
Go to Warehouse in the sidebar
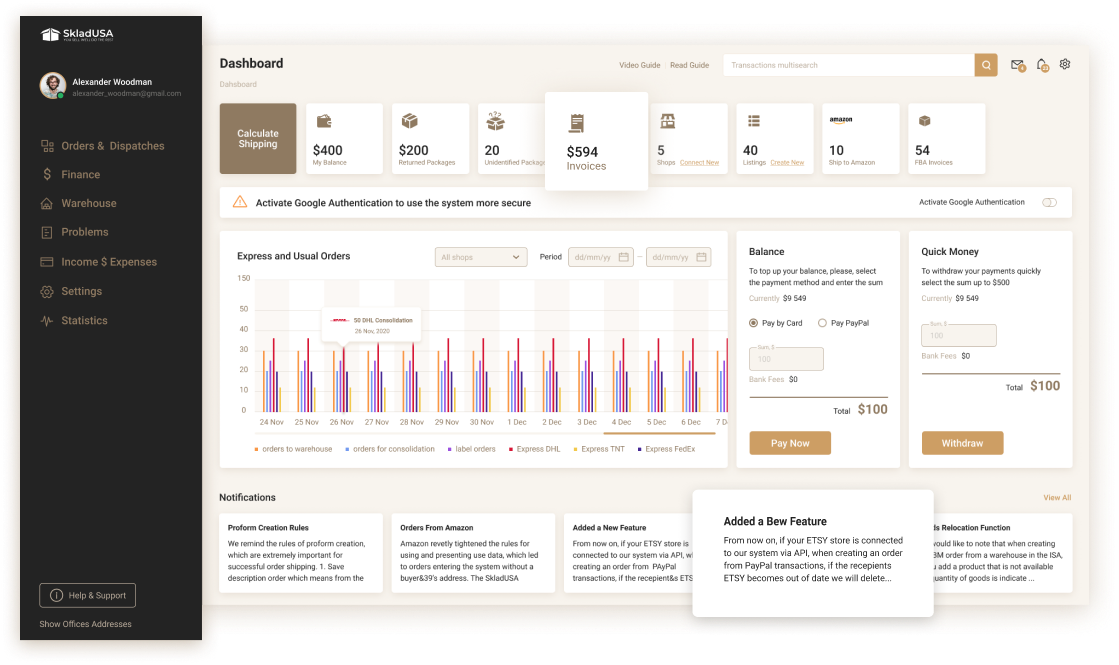[88, 203]
